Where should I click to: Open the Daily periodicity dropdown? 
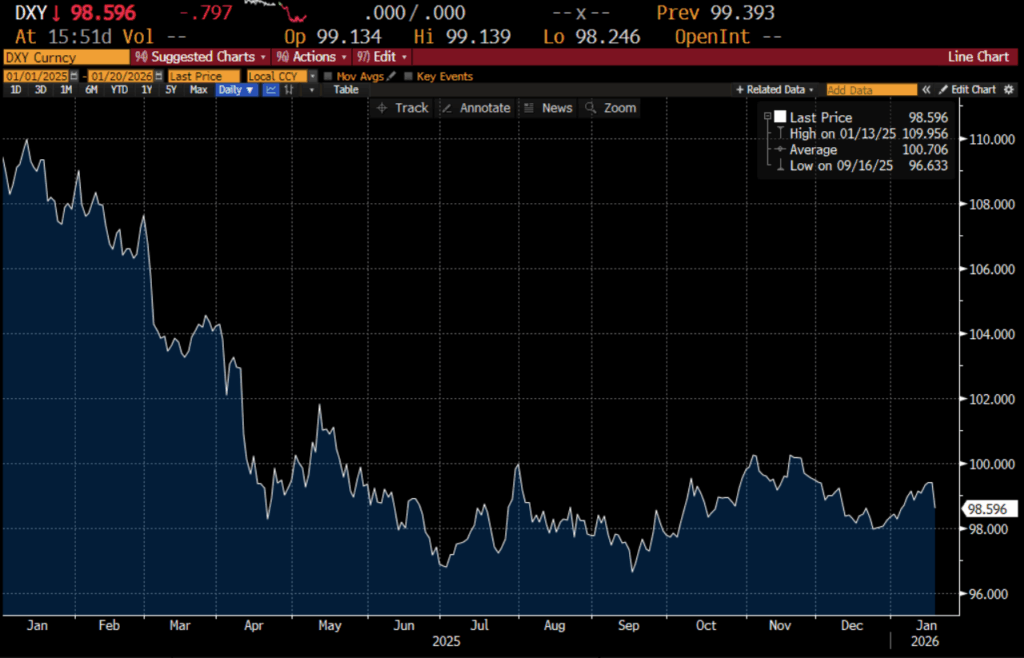pos(237,90)
